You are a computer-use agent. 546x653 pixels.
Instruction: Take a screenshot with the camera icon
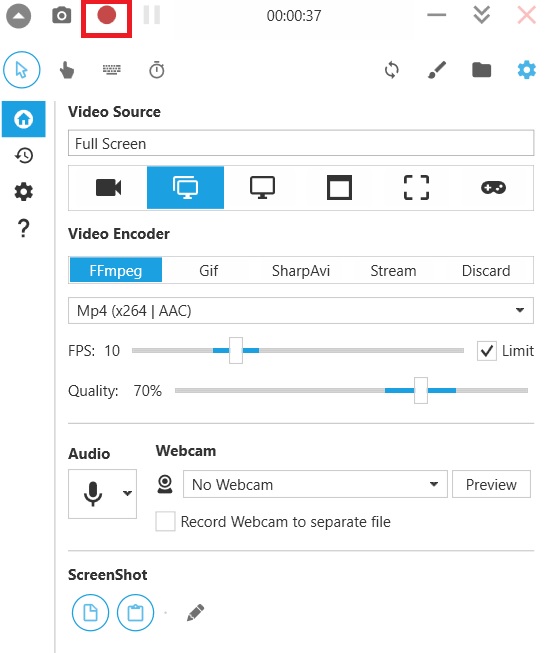[62, 16]
